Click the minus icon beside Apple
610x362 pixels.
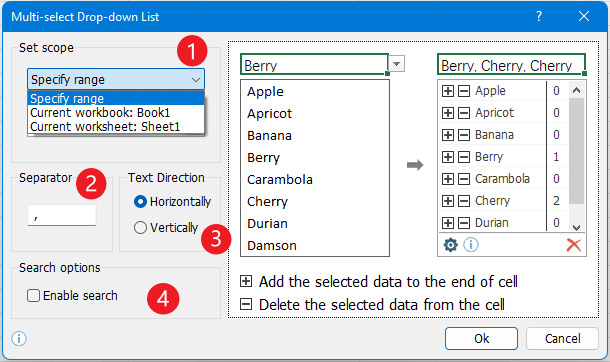463,91
